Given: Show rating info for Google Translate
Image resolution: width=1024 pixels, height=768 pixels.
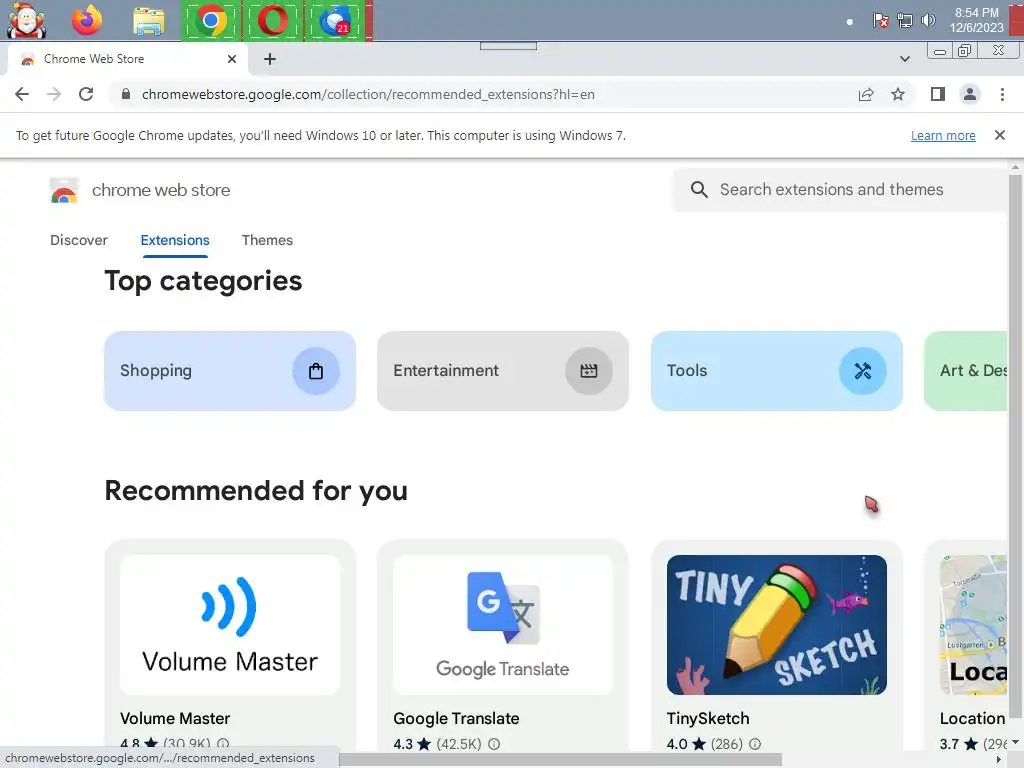Looking at the screenshot, I should pyautogui.click(x=494, y=744).
